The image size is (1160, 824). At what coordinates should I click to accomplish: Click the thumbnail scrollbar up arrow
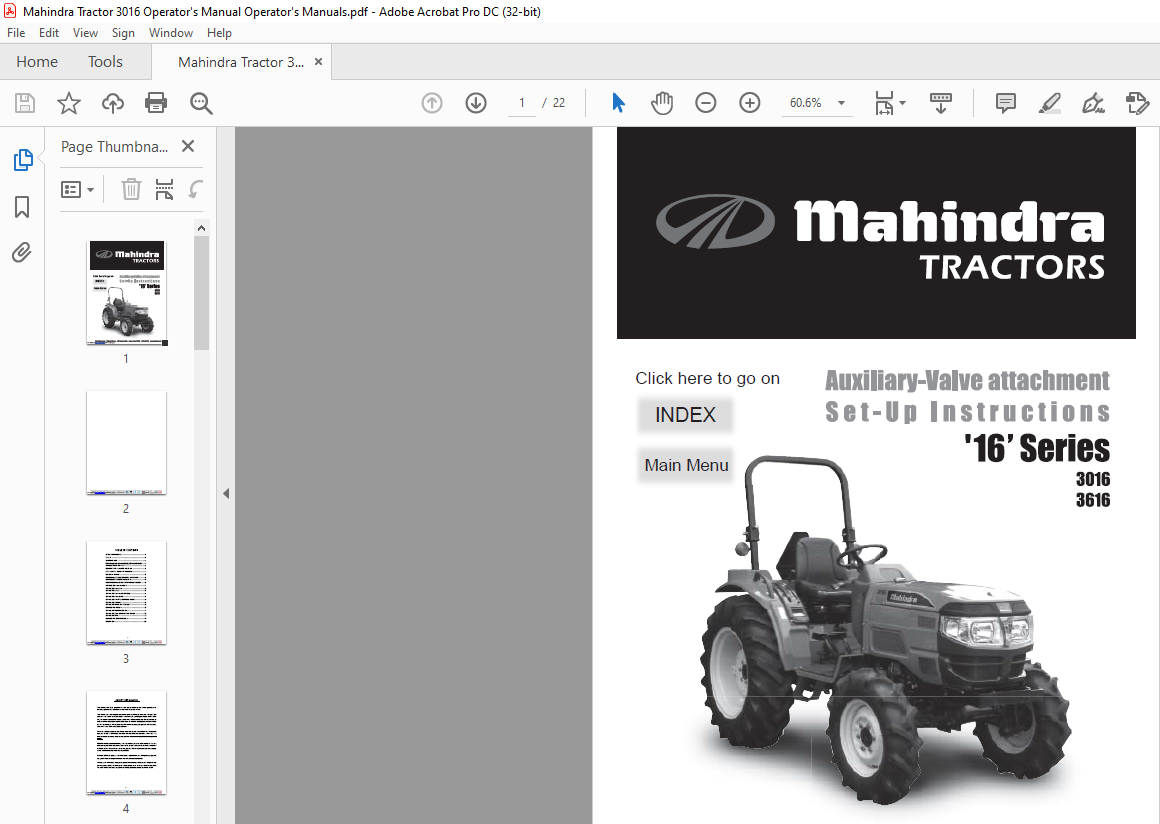click(x=201, y=228)
